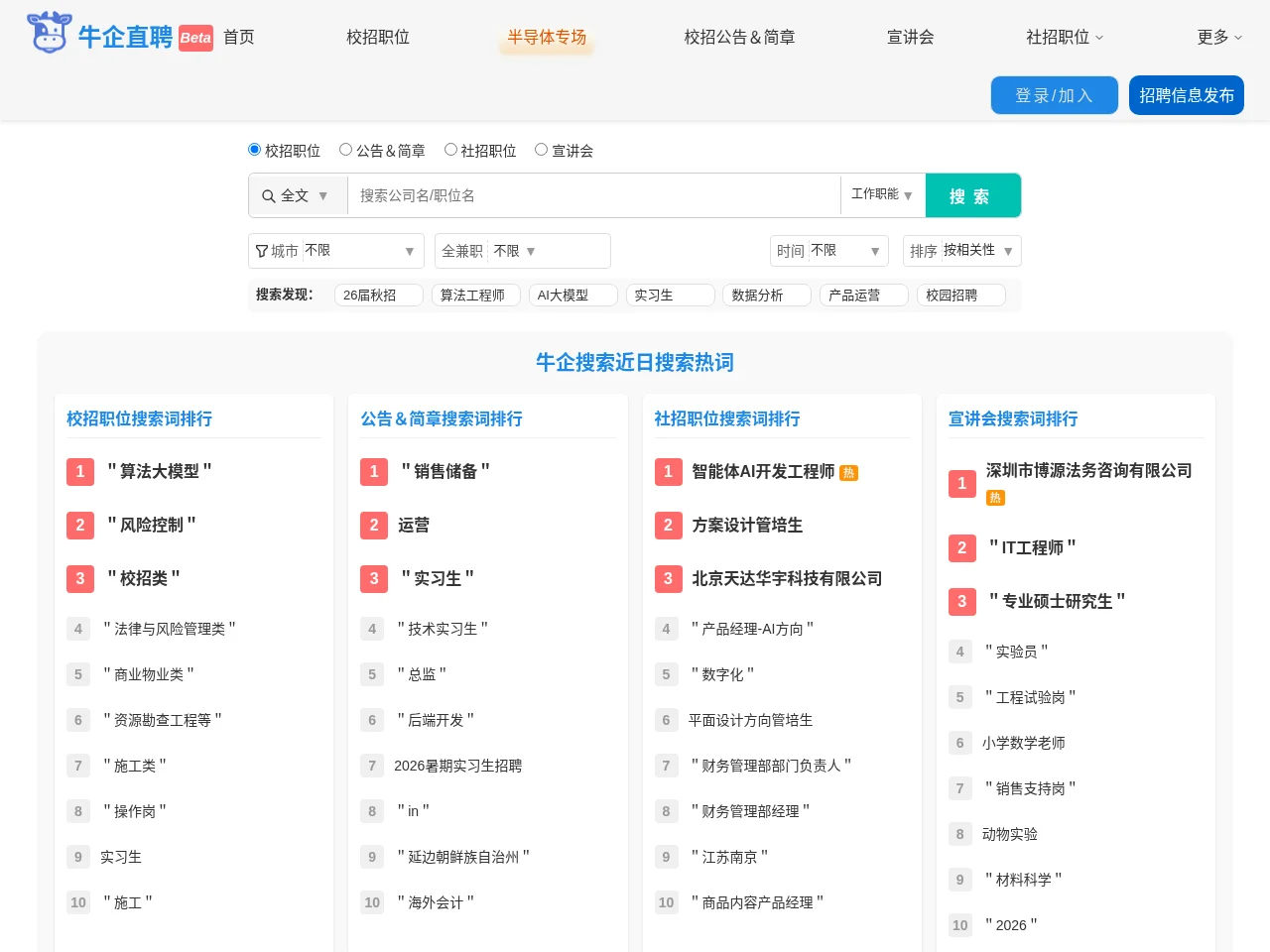
Task: Open 校招职位 in the top navigation
Action: click(378, 37)
